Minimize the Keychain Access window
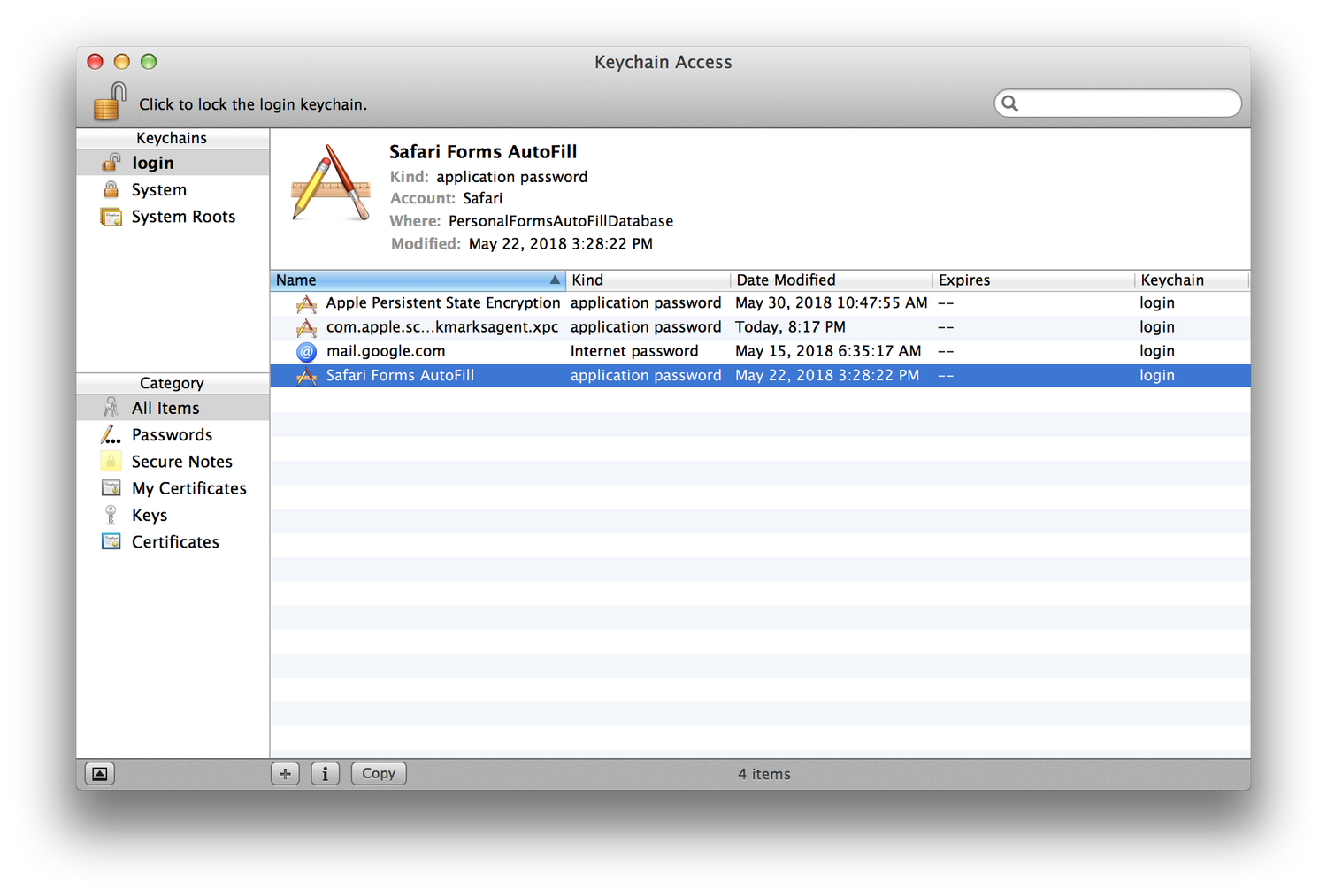 click(x=122, y=61)
